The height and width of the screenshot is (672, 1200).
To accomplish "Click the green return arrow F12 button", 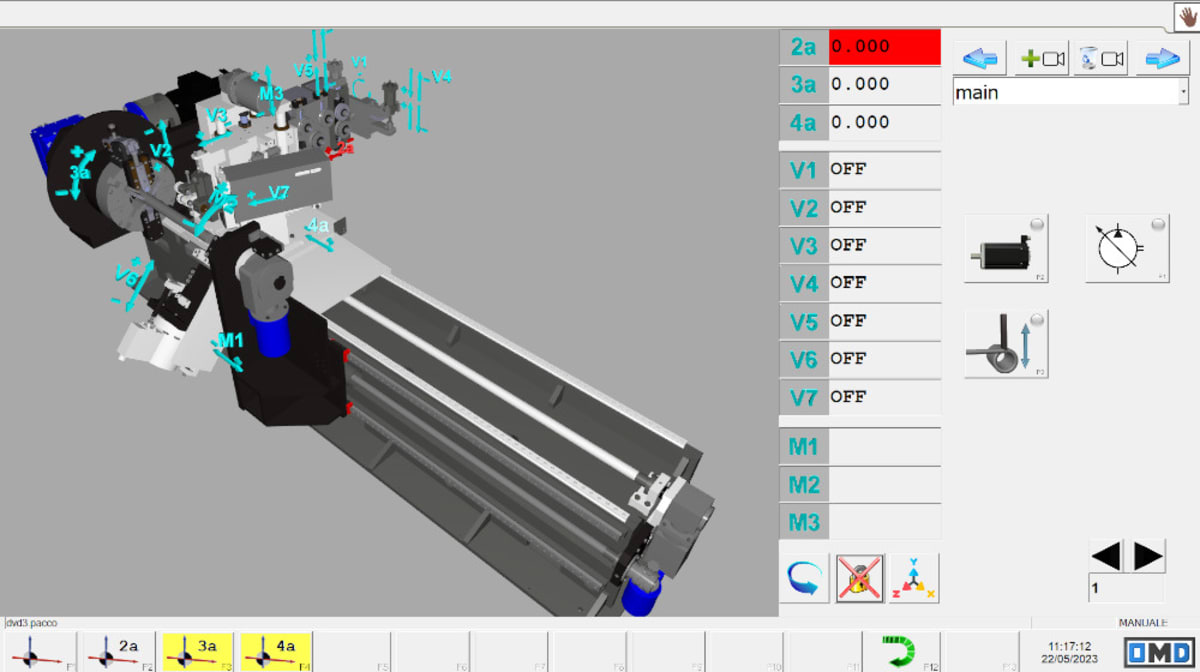I will point(904,651).
